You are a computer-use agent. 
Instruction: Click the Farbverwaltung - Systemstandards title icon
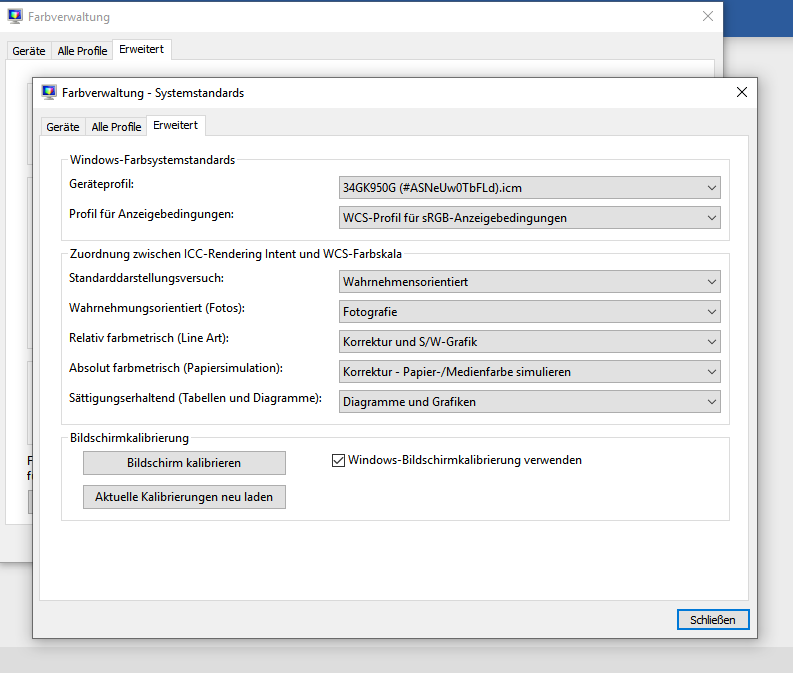click(x=49, y=93)
